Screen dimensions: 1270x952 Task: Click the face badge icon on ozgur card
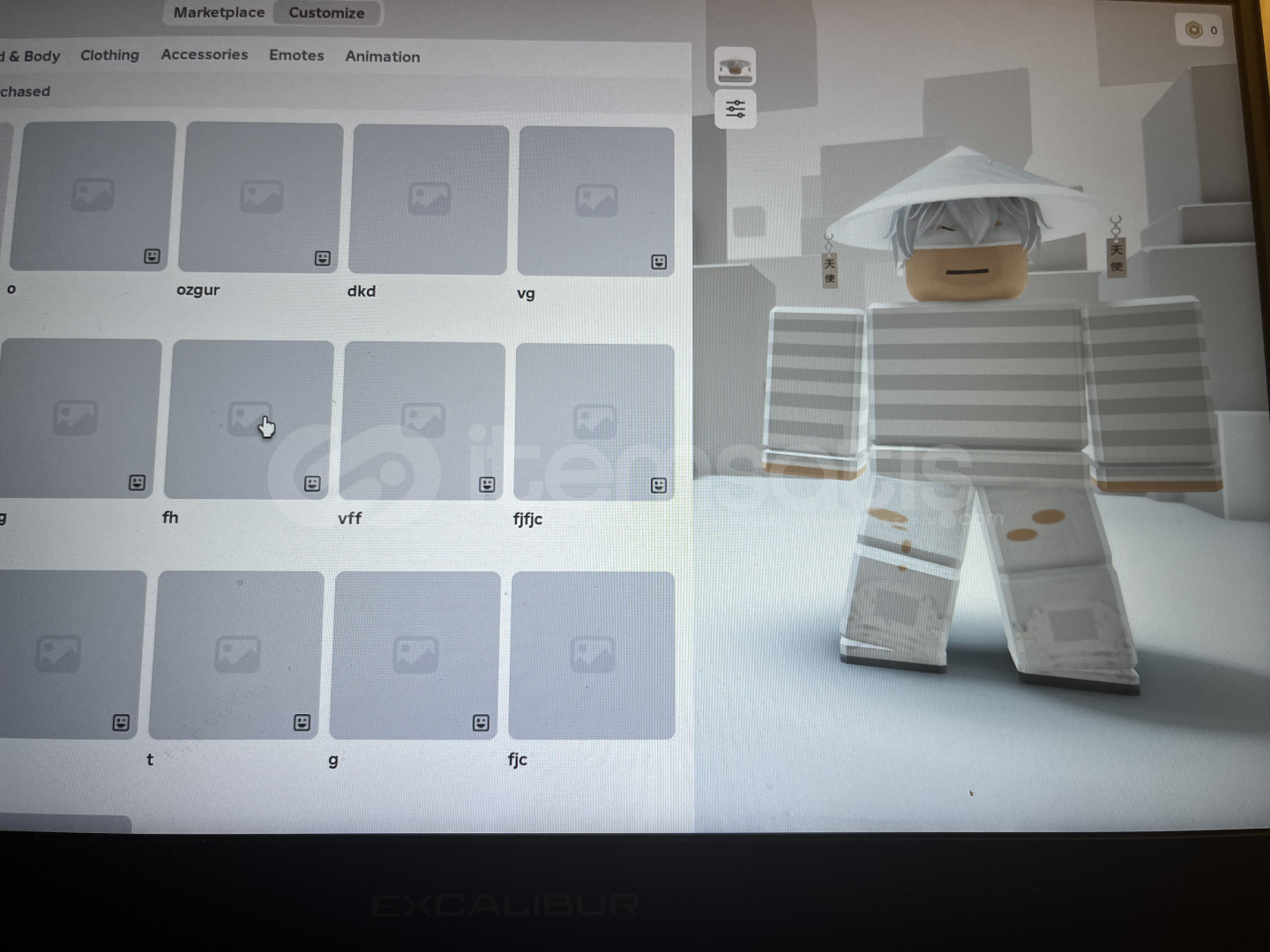coord(323,258)
